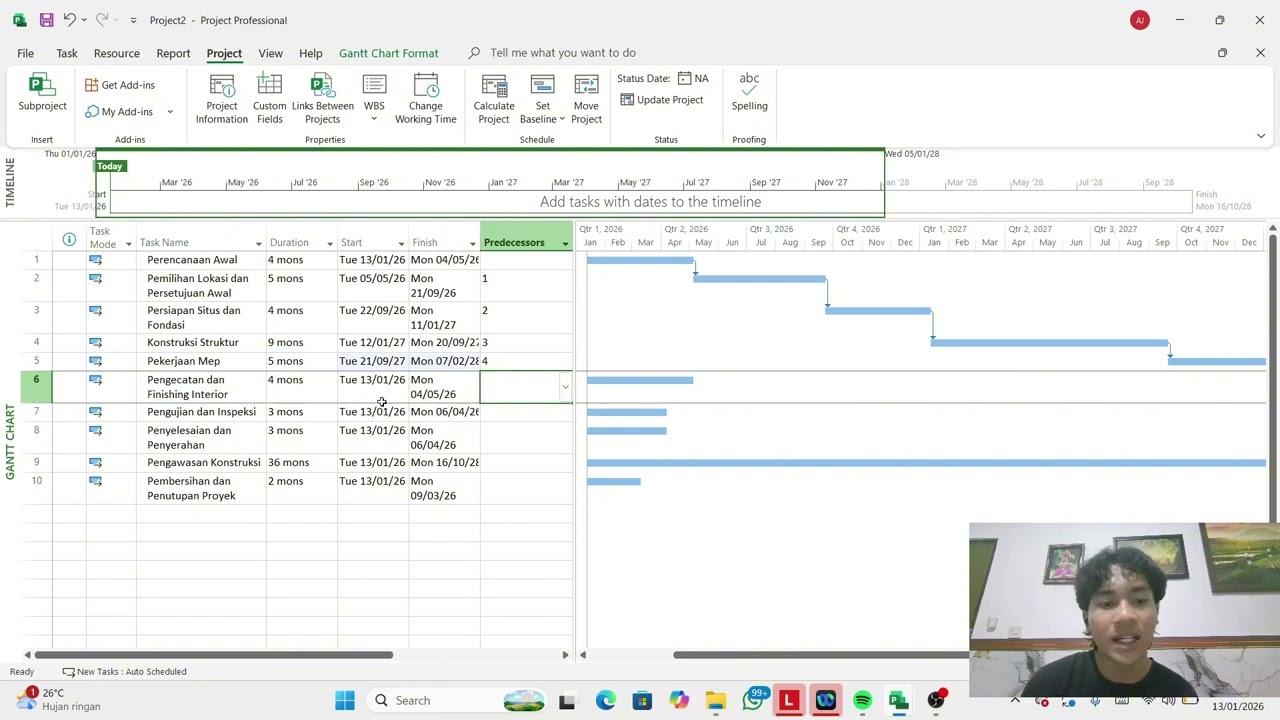Open Predecessors column filter dropdown
1280x720 pixels.
[x=565, y=244]
